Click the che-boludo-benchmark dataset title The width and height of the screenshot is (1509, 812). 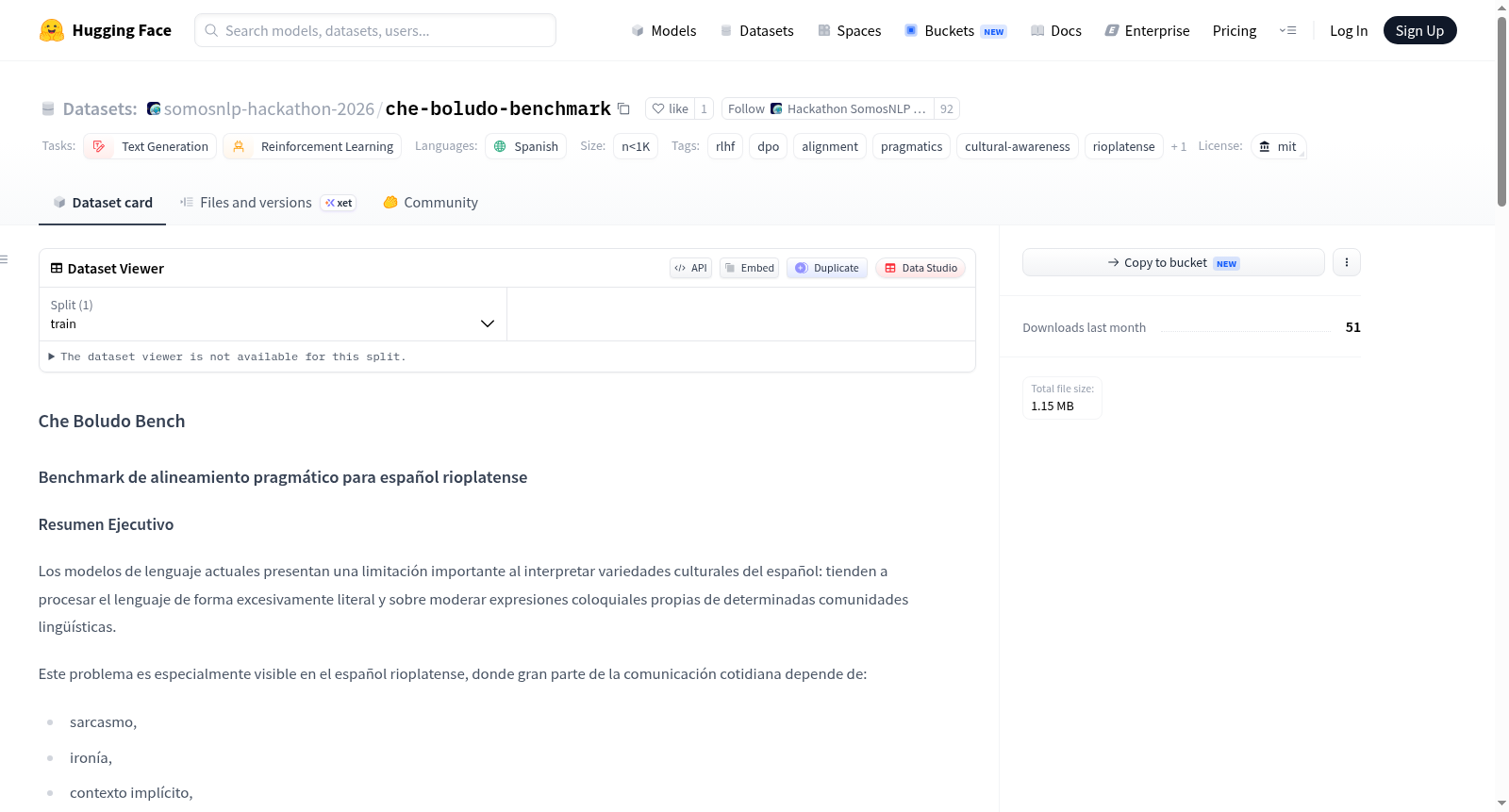[498, 108]
